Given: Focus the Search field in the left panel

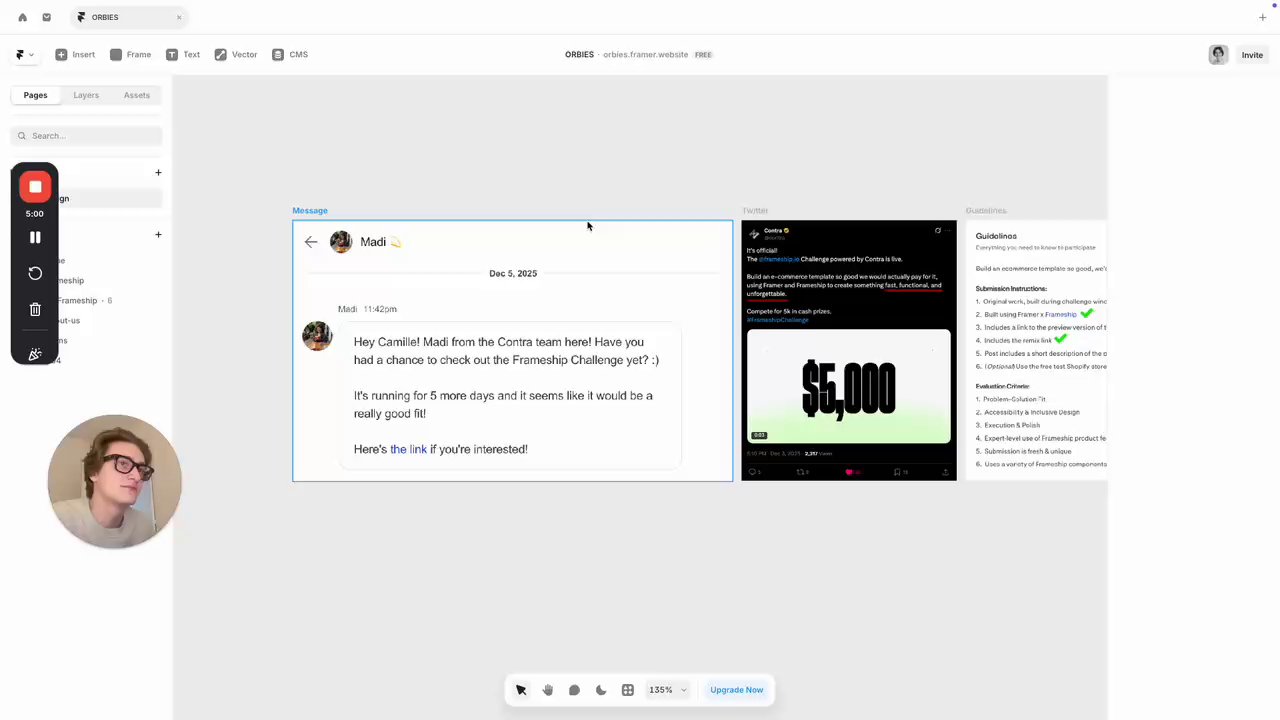Looking at the screenshot, I should (x=86, y=136).
